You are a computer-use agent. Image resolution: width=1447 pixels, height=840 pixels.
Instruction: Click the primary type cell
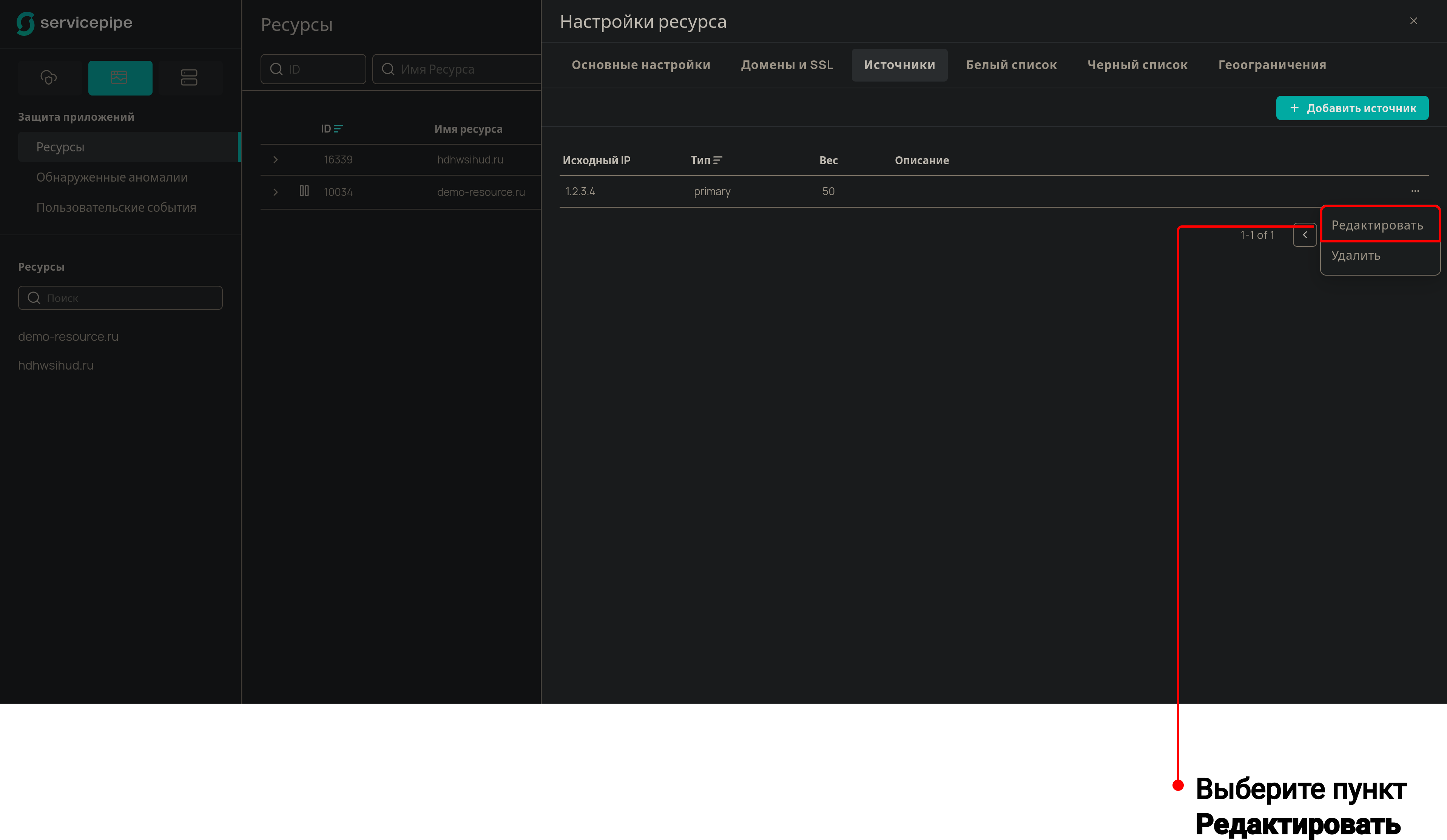[712, 191]
